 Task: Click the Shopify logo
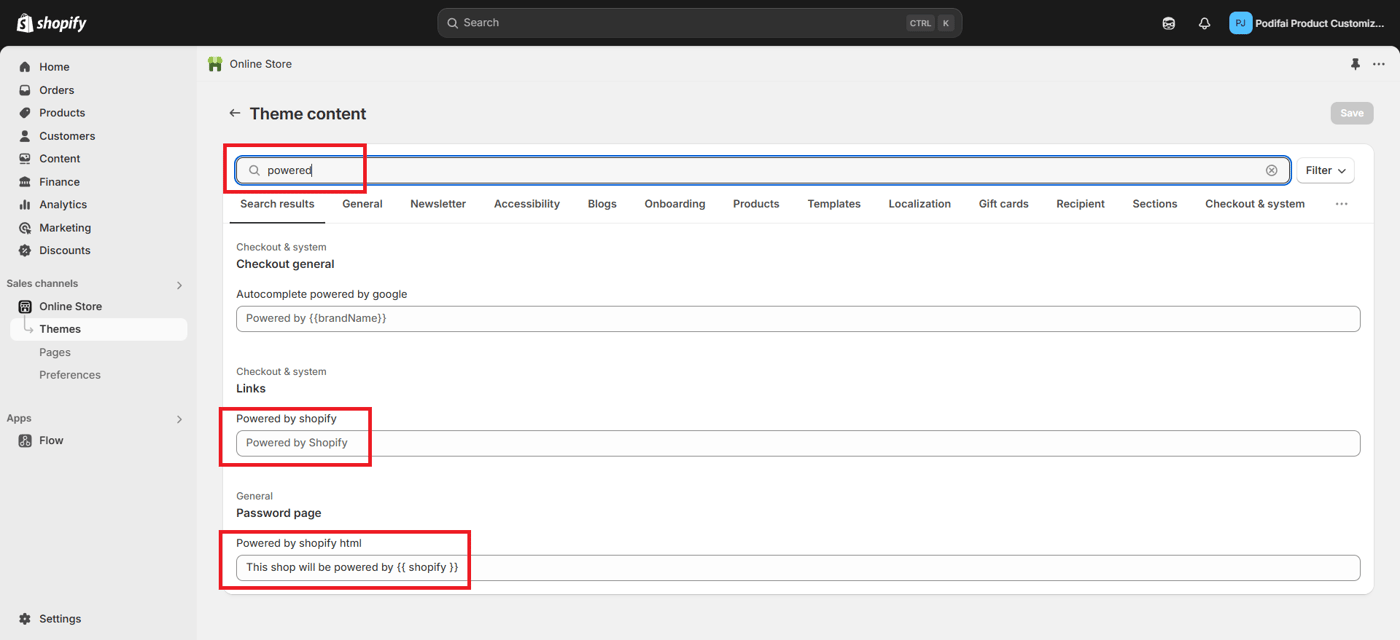coord(52,23)
